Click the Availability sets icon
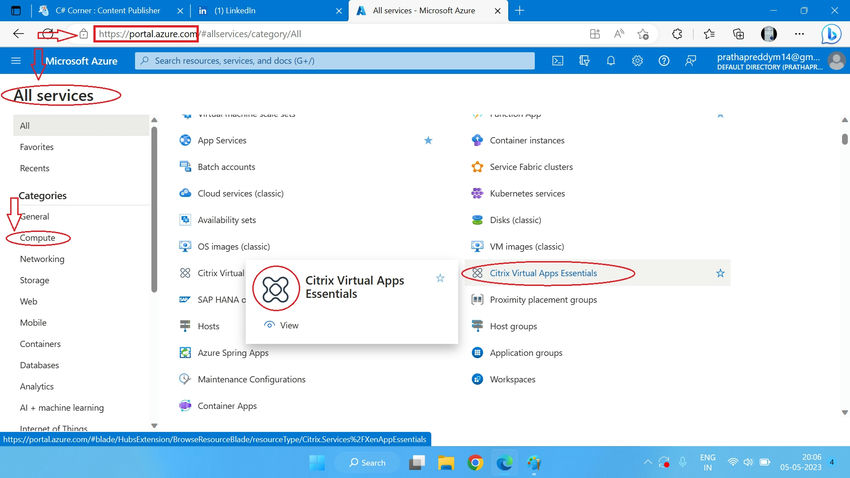Viewport: 850px width, 478px height. click(185, 220)
